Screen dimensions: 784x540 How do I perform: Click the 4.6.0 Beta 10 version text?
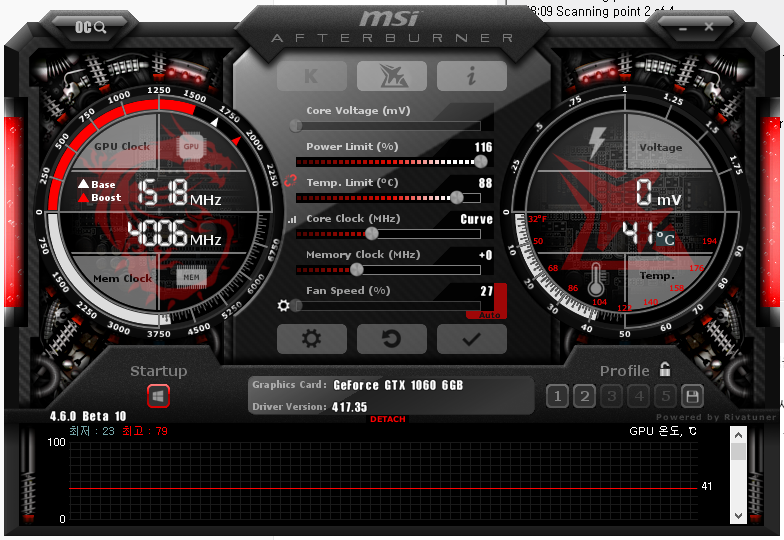pos(88,416)
